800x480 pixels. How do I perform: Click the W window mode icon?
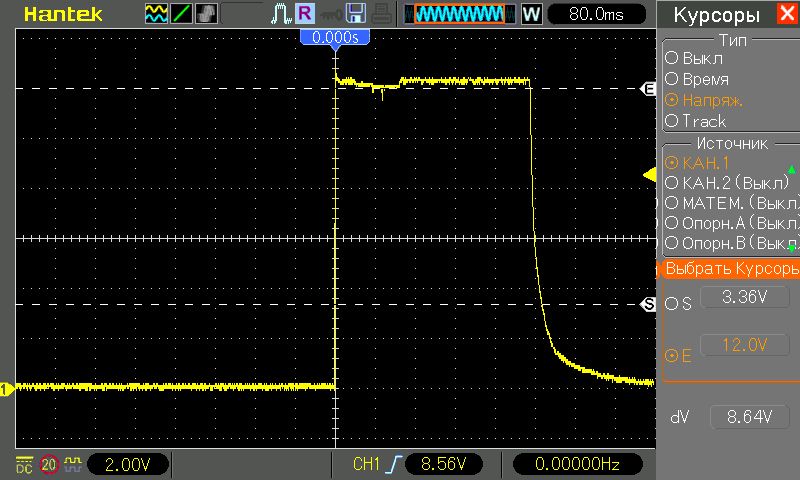click(532, 14)
